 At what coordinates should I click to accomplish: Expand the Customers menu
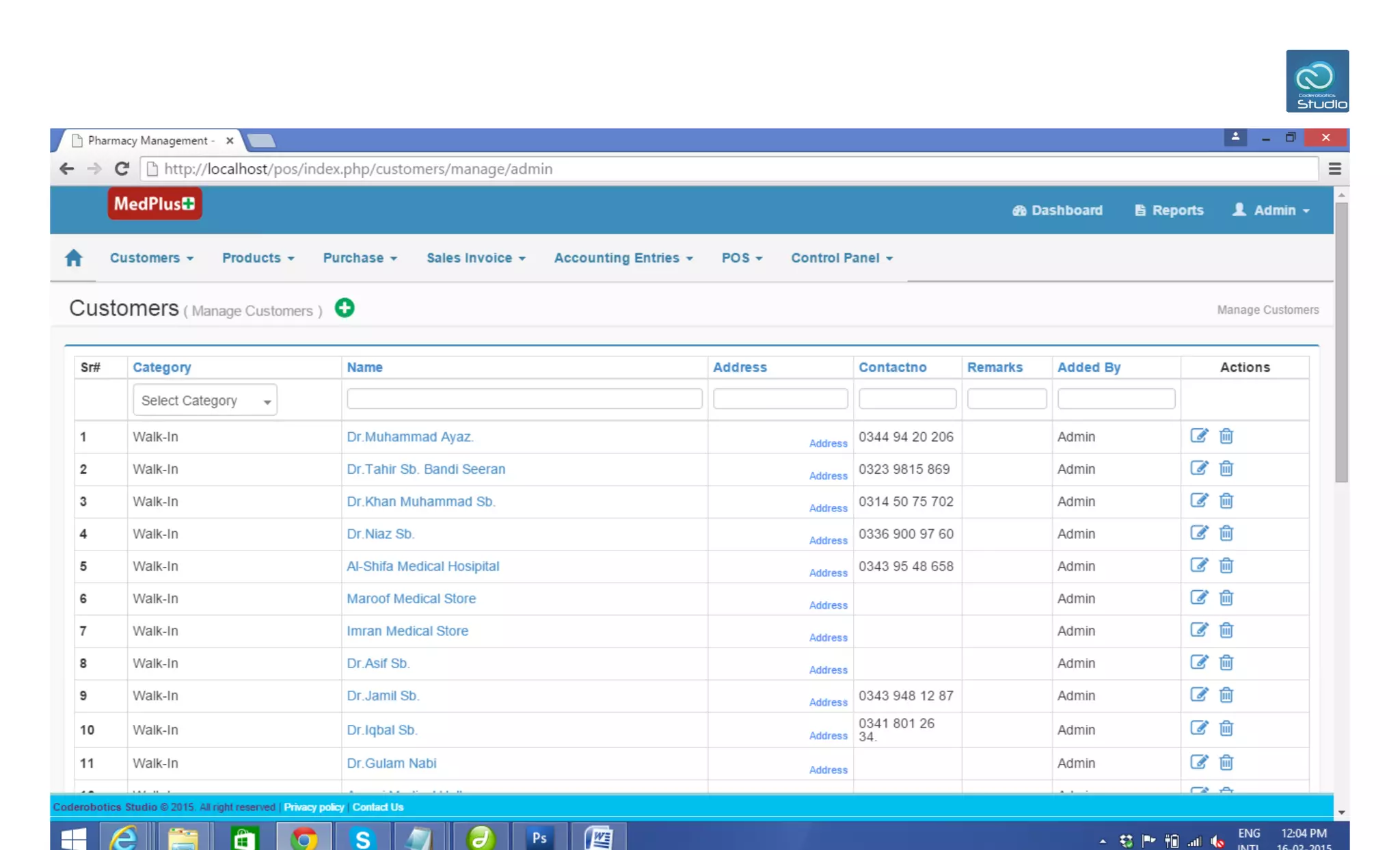151,258
